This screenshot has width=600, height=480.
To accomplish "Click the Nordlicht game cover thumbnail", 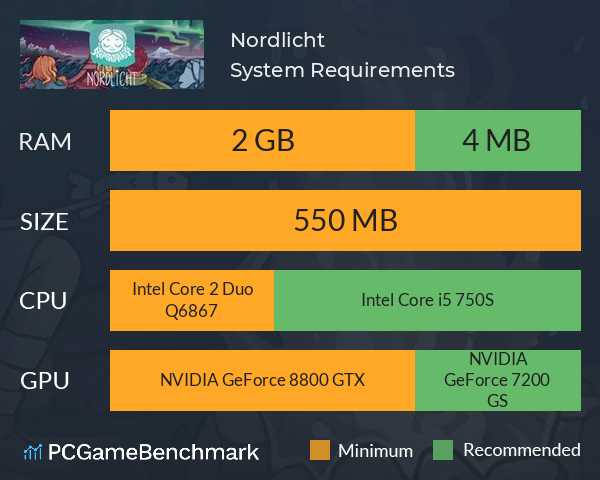I will coord(112,54).
